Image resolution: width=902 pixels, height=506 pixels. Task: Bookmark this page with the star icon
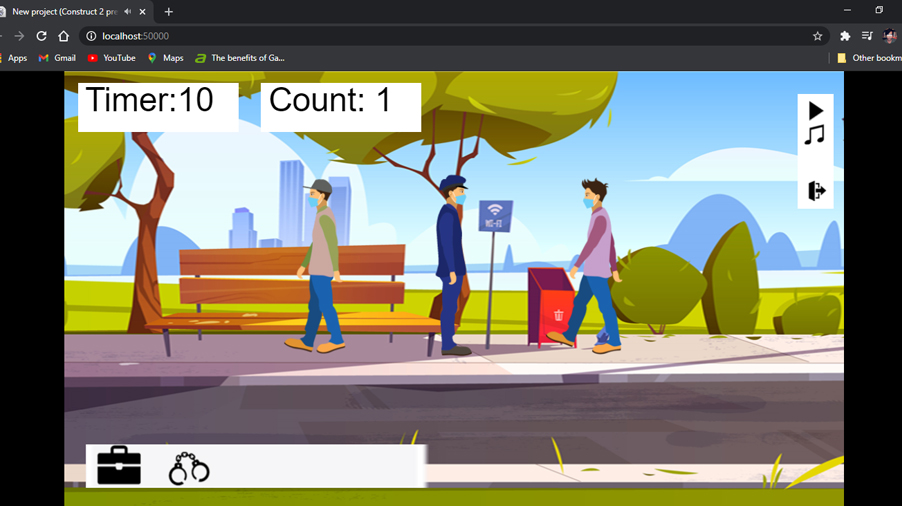click(x=817, y=36)
